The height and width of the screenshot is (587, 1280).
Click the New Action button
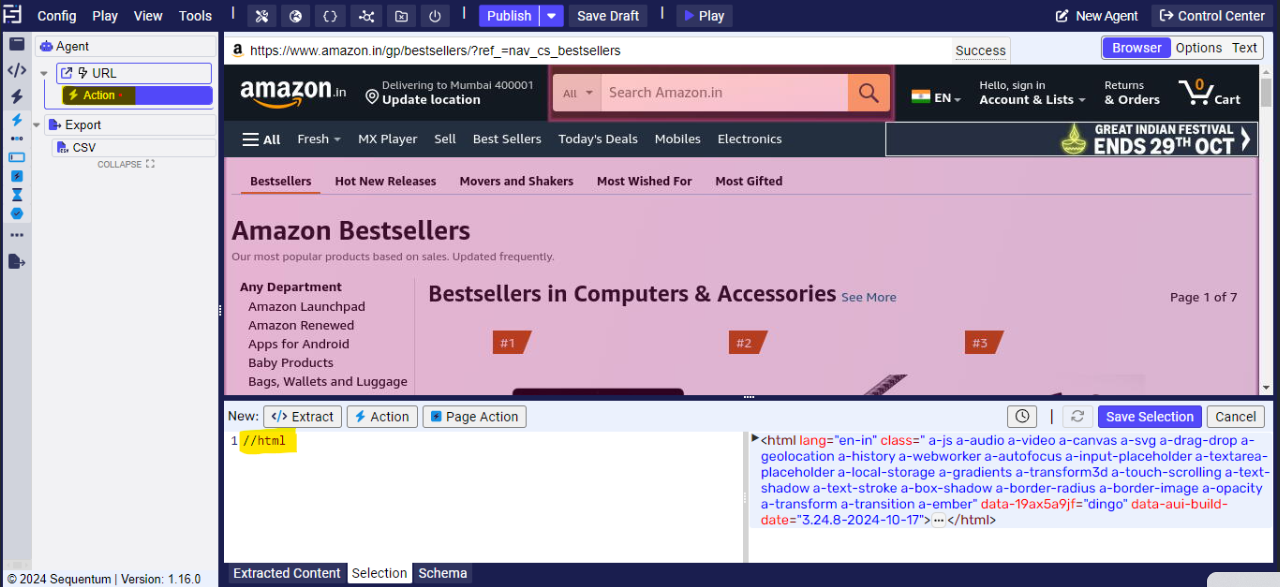pos(381,417)
